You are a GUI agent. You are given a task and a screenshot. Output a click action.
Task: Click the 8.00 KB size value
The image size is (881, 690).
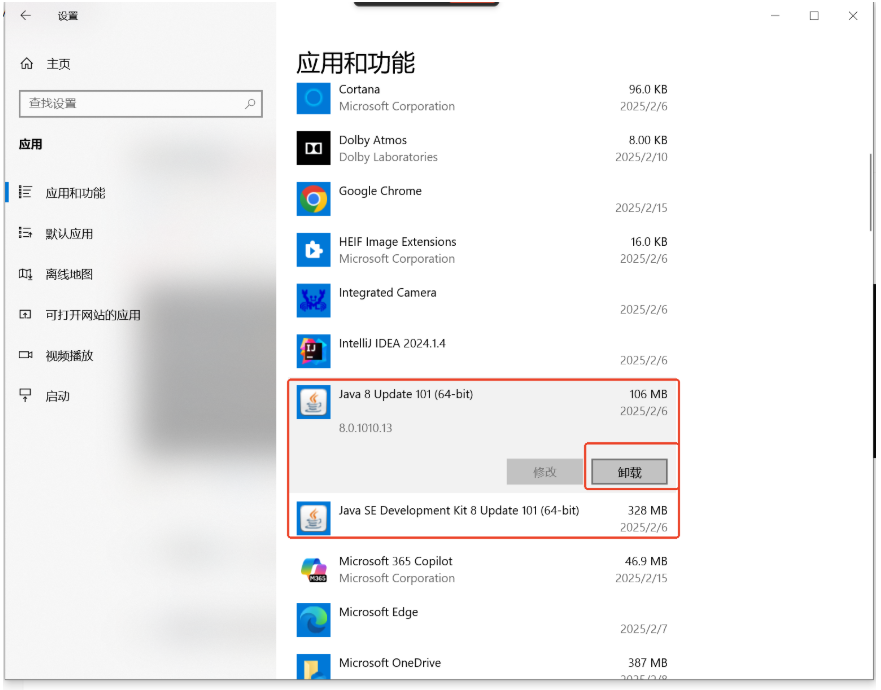(648, 140)
